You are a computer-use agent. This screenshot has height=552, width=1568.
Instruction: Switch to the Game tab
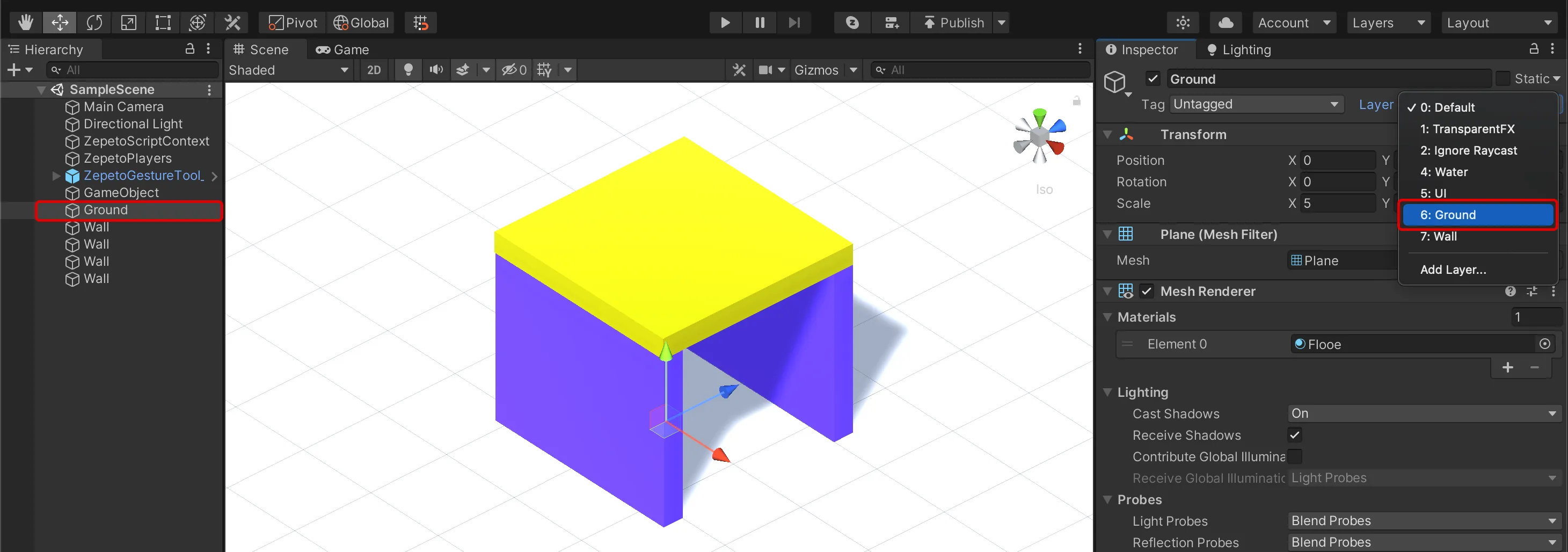pyautogui.click(x=342, y=49)
